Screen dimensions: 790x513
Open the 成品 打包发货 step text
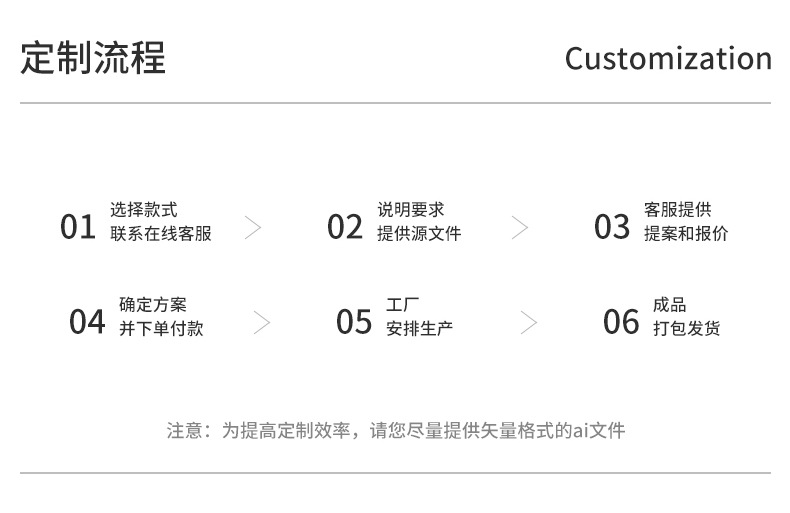tap(686, 316)
